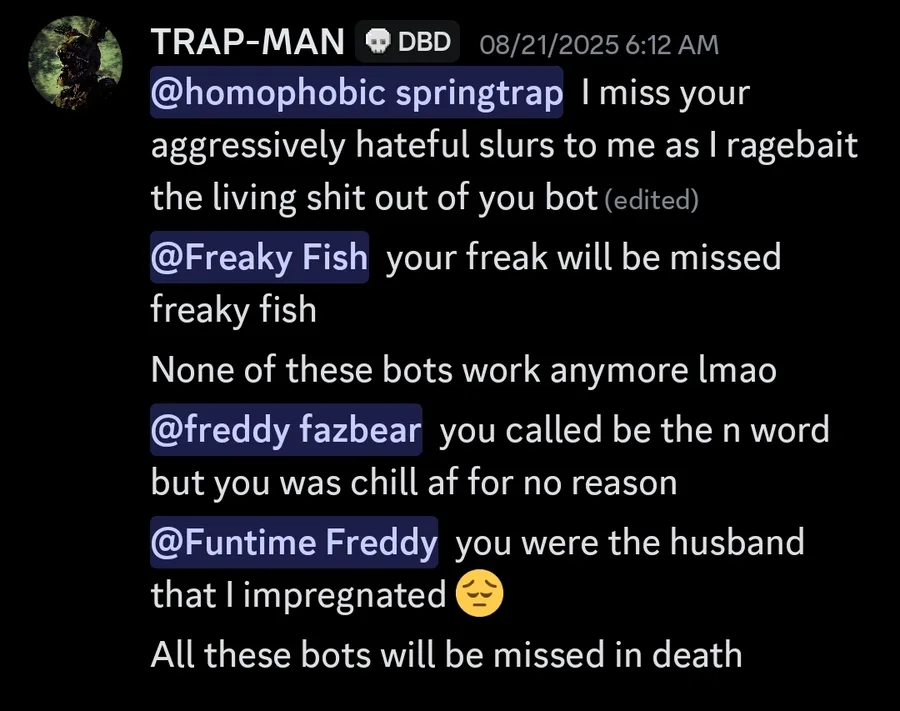
Task: Click the "your freak will be missed" text
Action: click(583, 257)
